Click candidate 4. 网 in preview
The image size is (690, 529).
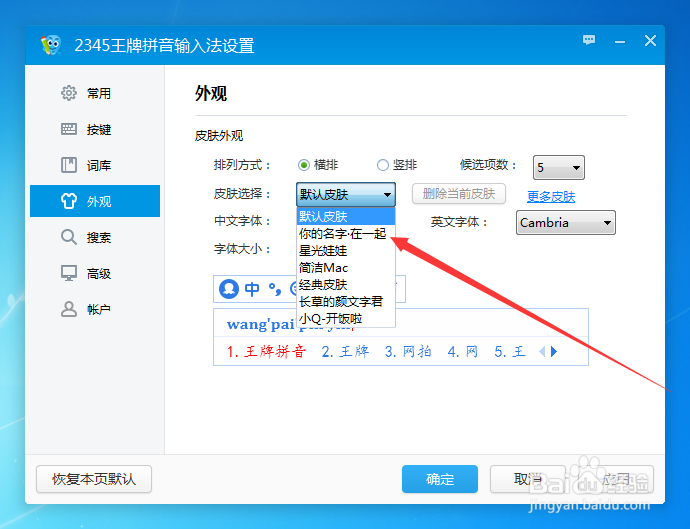(462, 351)
